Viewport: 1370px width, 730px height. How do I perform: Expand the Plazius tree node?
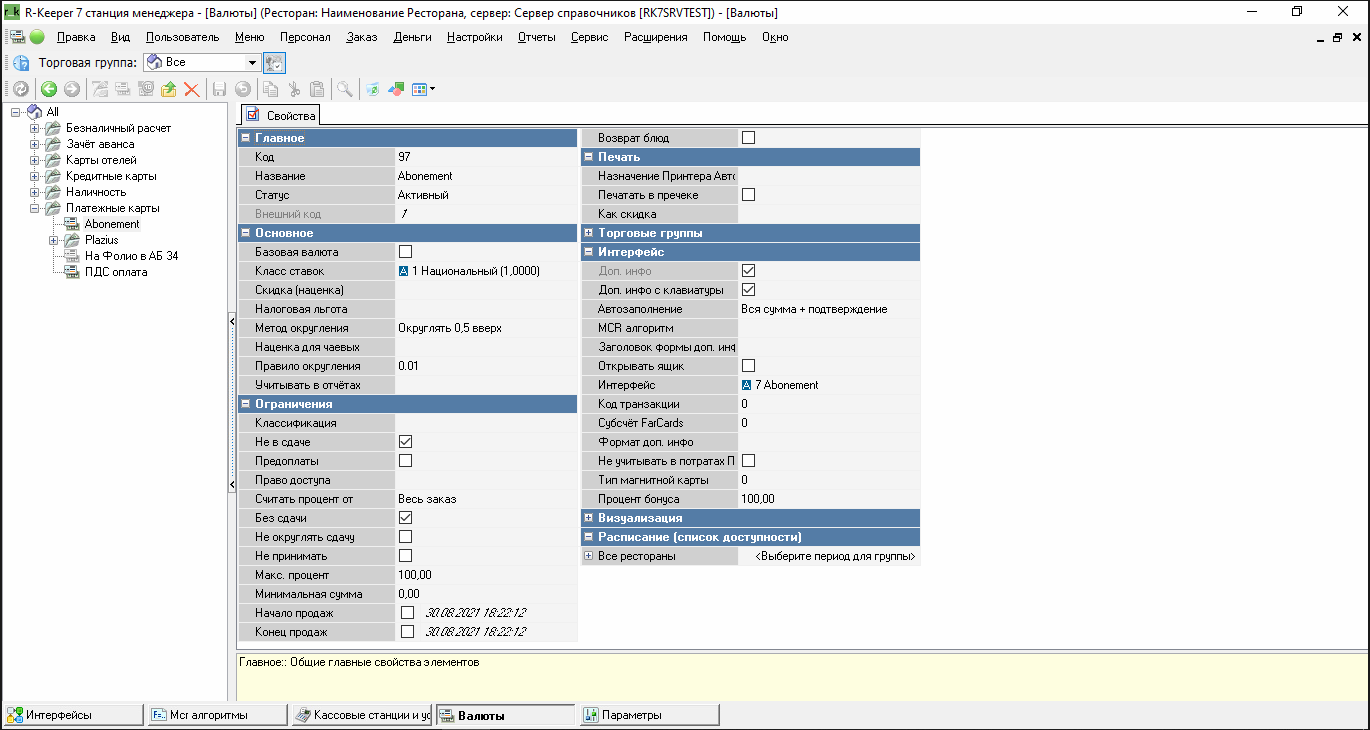pyautogui.click(x=54, y=240)
